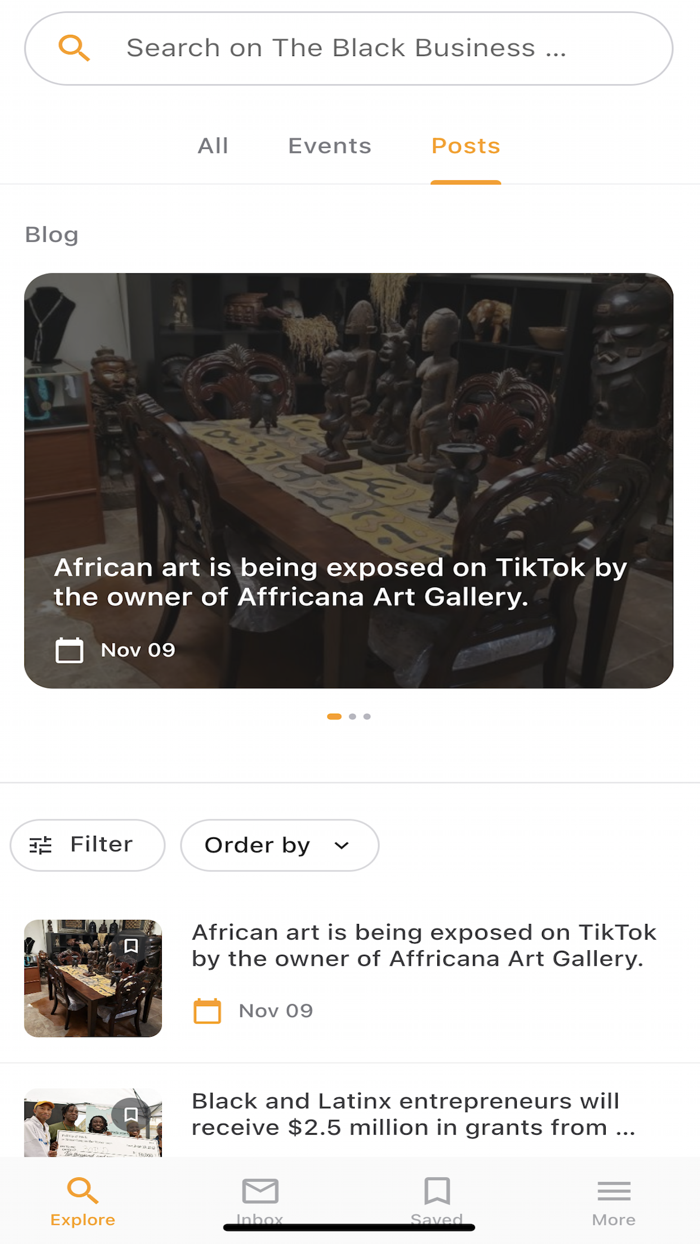The image size is (700, 1244).
Task: Switch to the All tab
Action: 212,146
